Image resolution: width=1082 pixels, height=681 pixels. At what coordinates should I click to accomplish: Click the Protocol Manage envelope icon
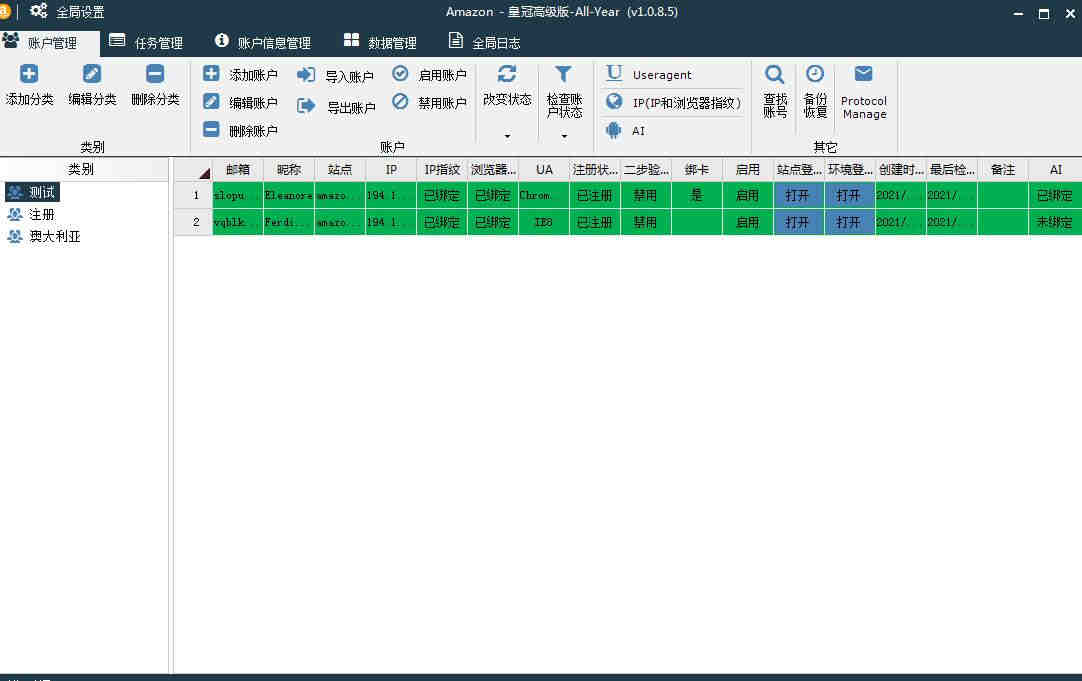coord(863,73)
